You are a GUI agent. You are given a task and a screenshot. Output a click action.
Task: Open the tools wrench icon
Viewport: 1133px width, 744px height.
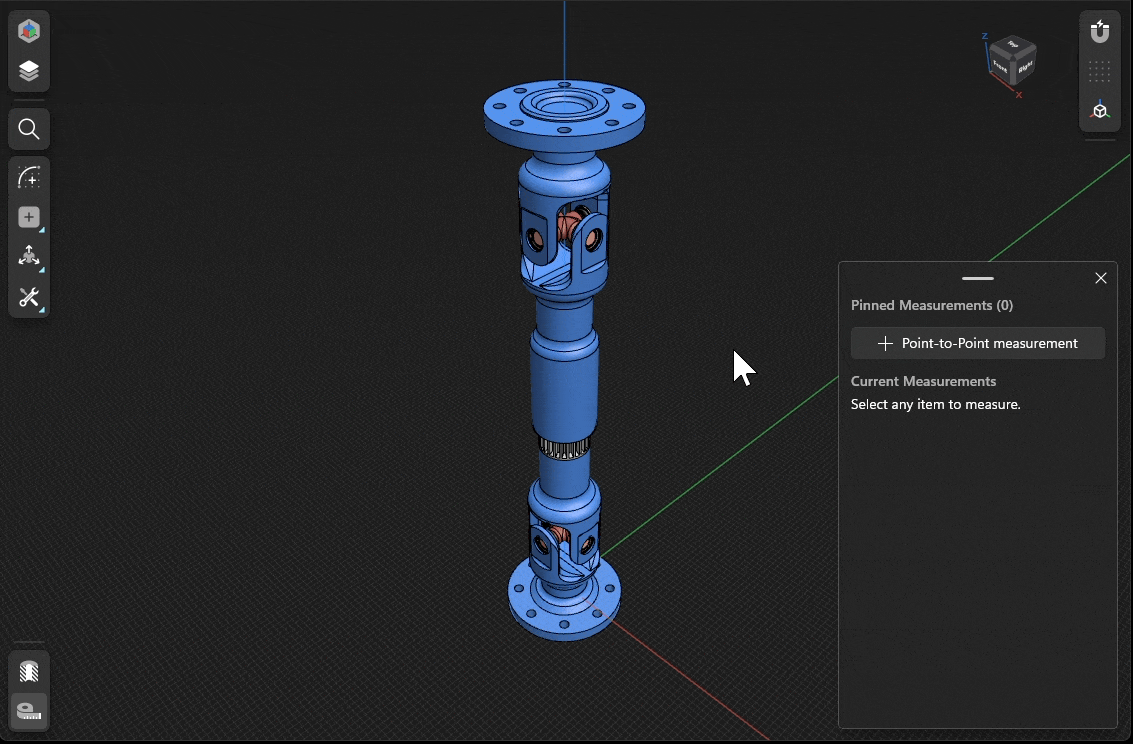click(x=28, y=297)
